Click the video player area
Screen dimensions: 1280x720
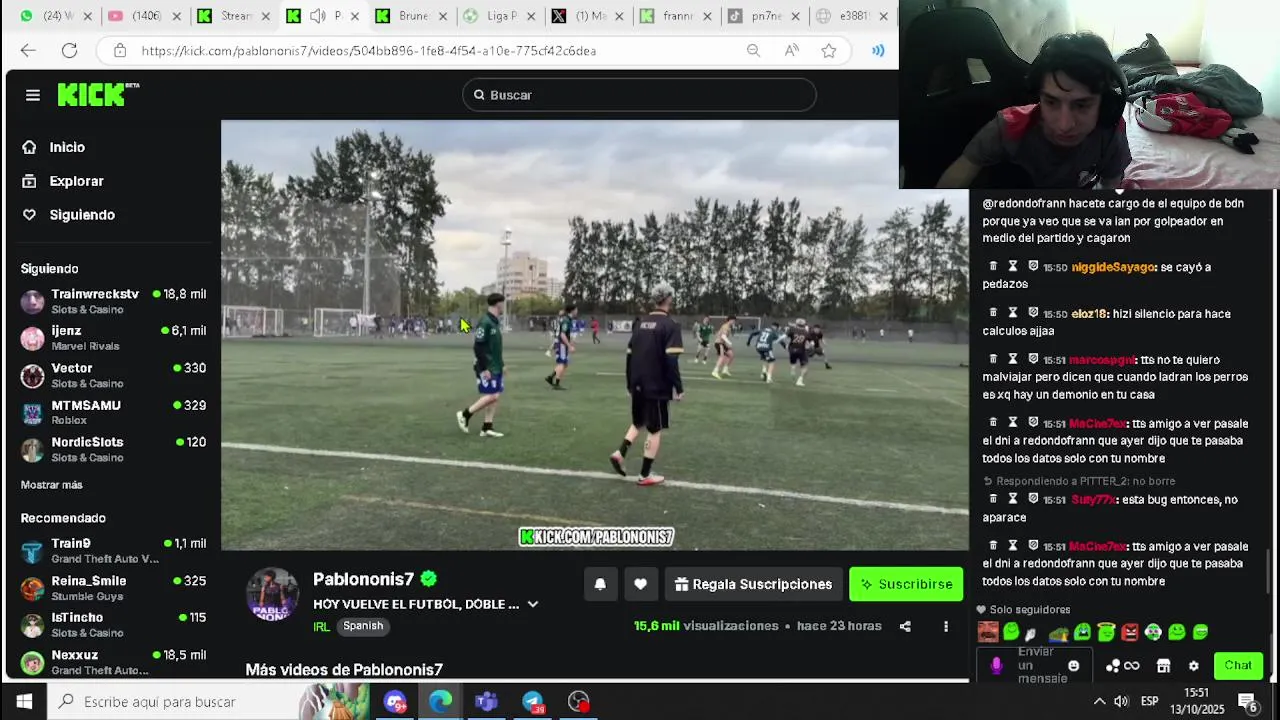pyautogui.click(x=595, y=335)
